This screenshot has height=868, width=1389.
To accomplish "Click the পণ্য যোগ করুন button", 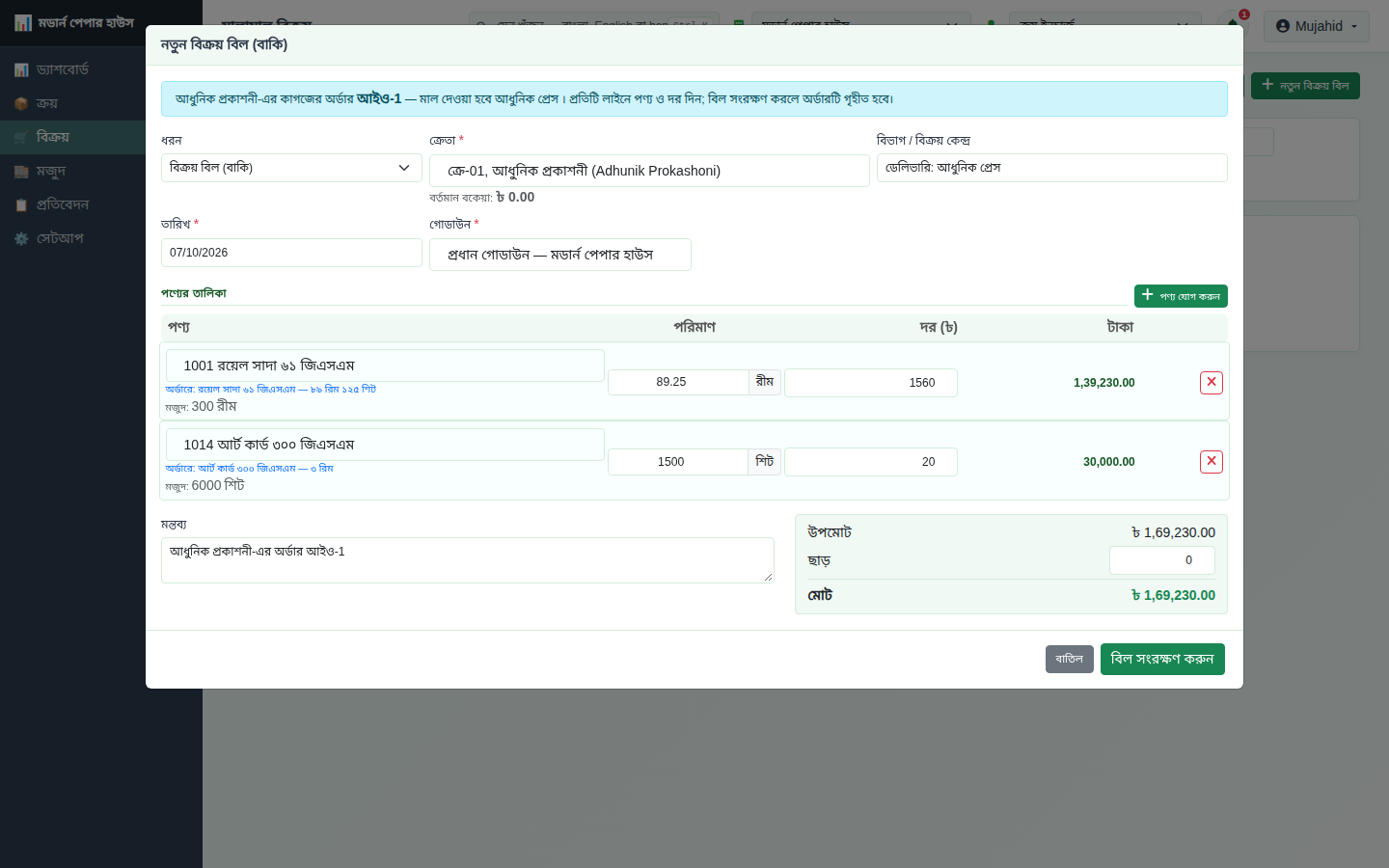I will [x=1181, y=296].
